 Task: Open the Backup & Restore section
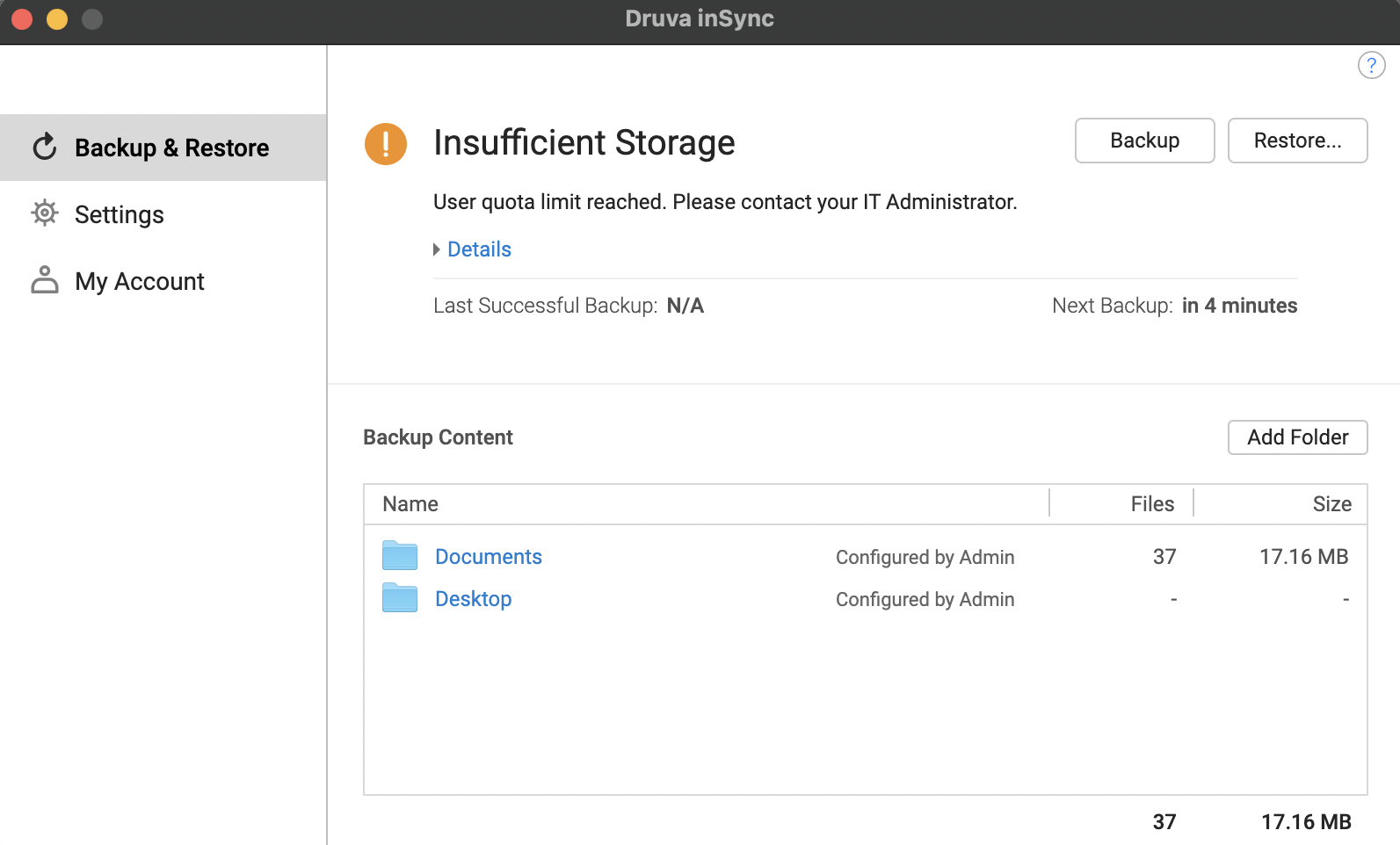171,148
